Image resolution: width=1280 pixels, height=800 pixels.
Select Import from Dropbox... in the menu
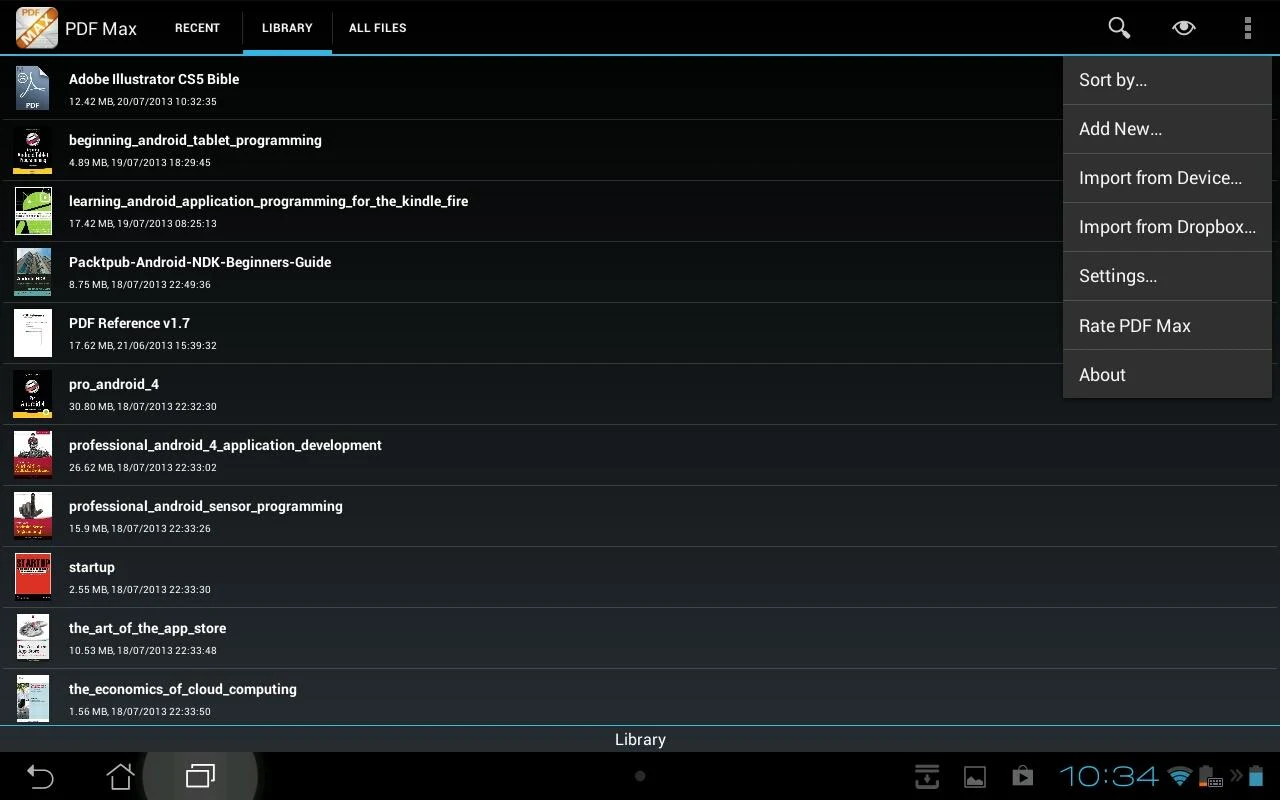[x=1167, y=226]
